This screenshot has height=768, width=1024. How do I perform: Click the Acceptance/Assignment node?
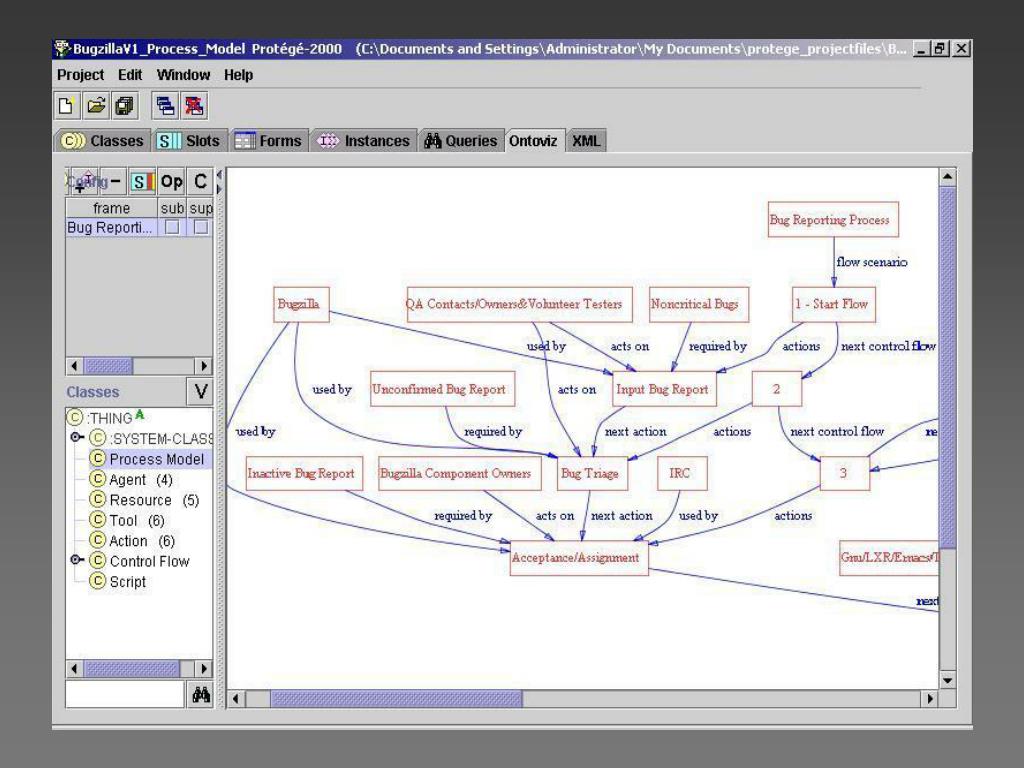[579, 558]
